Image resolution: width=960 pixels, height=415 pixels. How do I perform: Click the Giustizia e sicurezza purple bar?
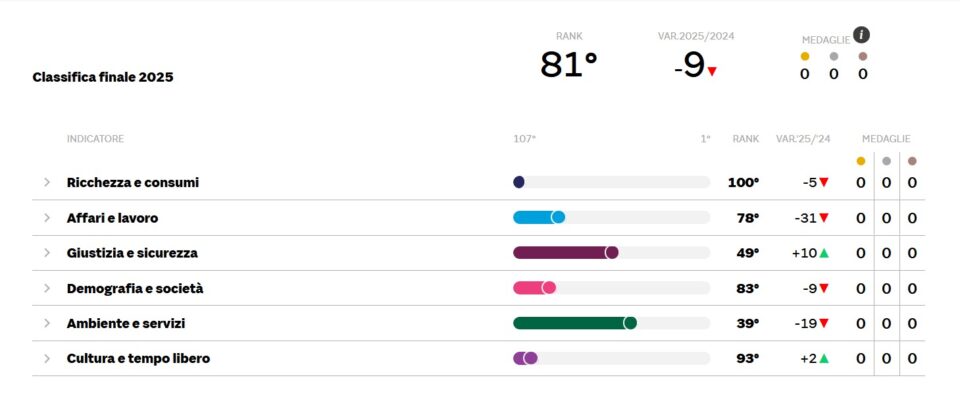click(562, 253)
